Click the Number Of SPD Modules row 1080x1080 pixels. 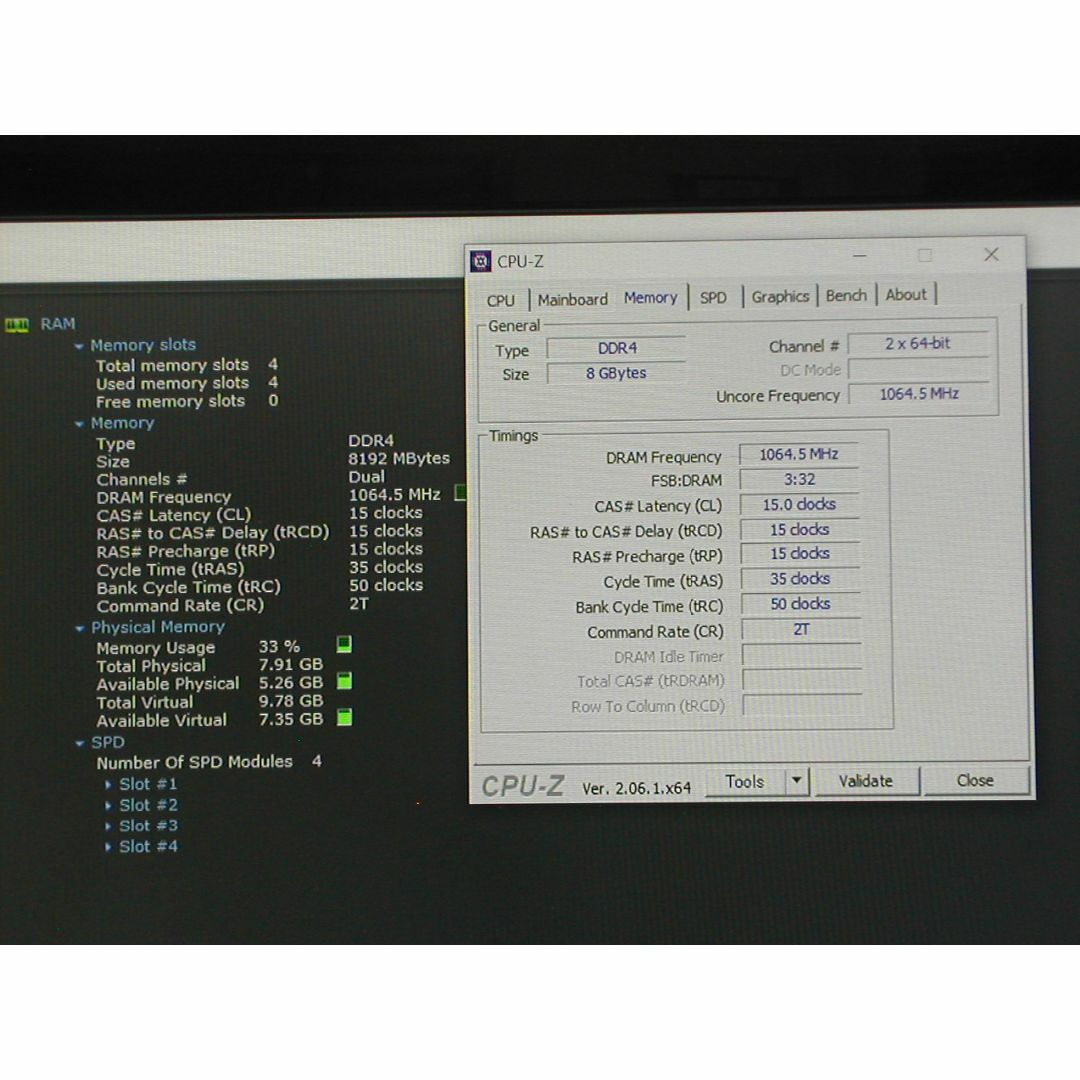[209, 762]
